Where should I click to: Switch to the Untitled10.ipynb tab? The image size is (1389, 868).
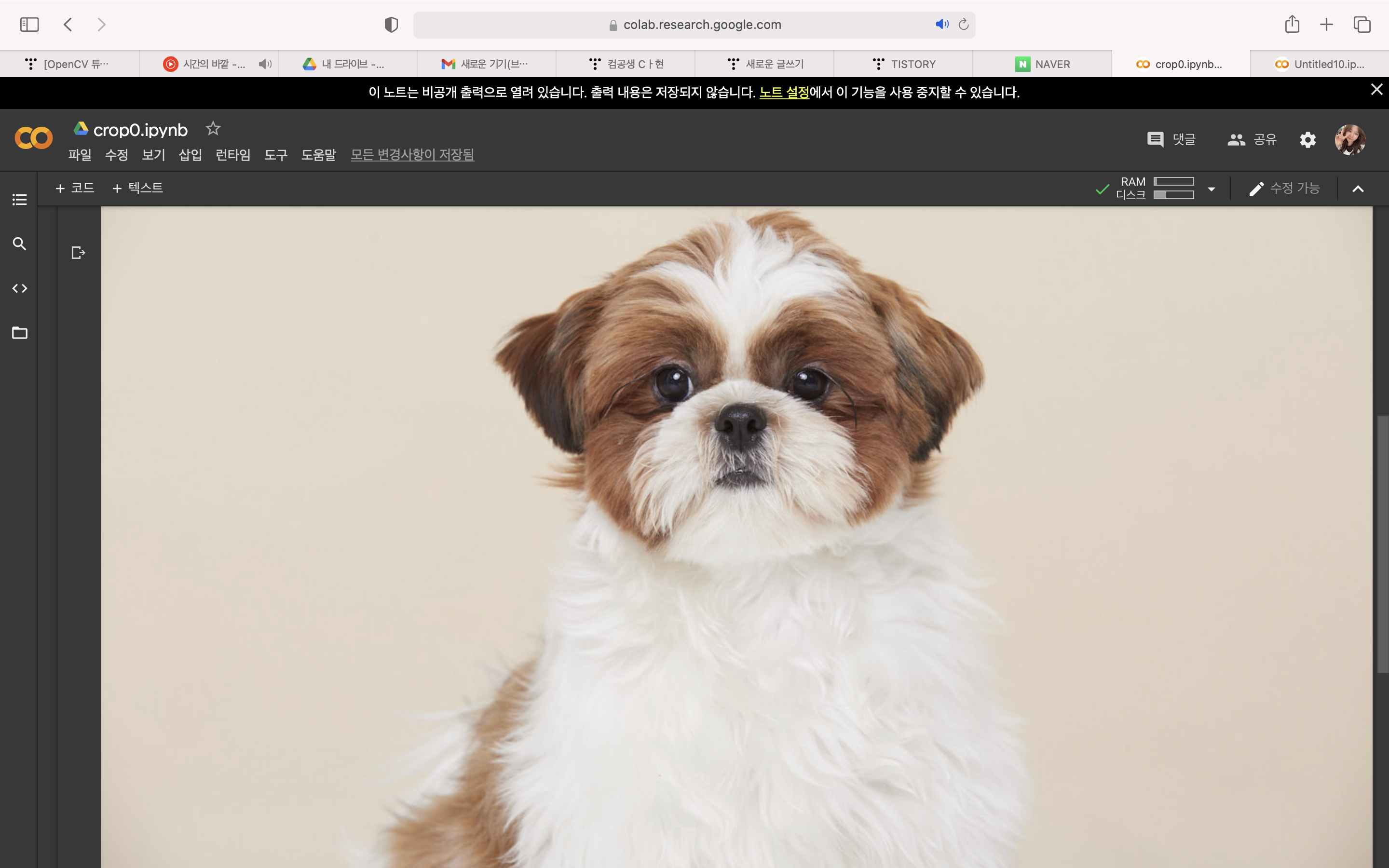[x=1319, y=64]
